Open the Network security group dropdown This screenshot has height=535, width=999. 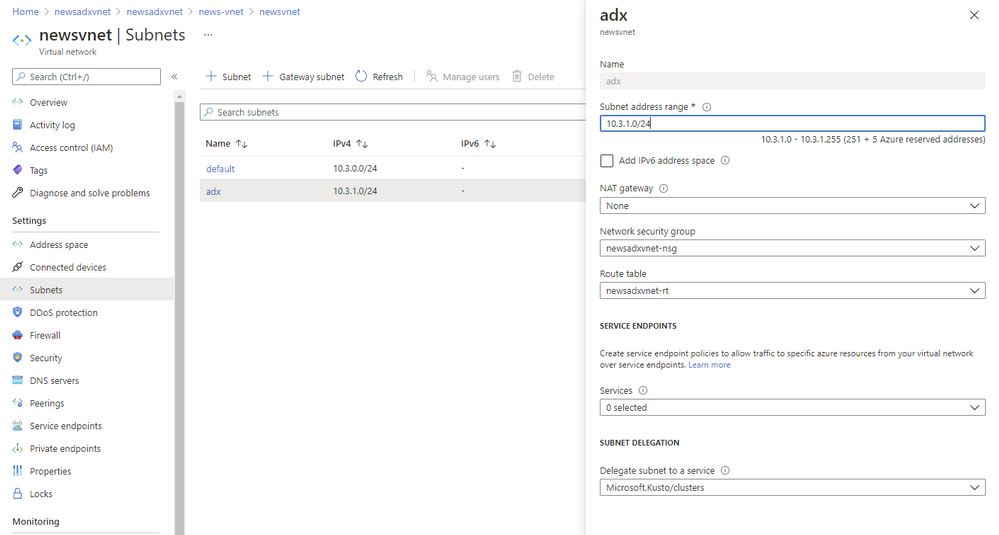(x=792, y=248)
